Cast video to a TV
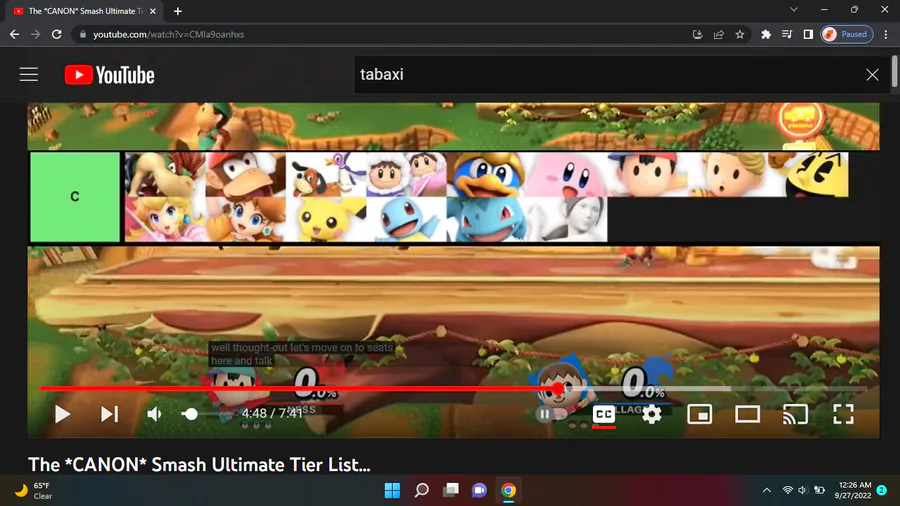Viewport: 900px width, 506px height. pyautogui.click(x=795, y=414)
